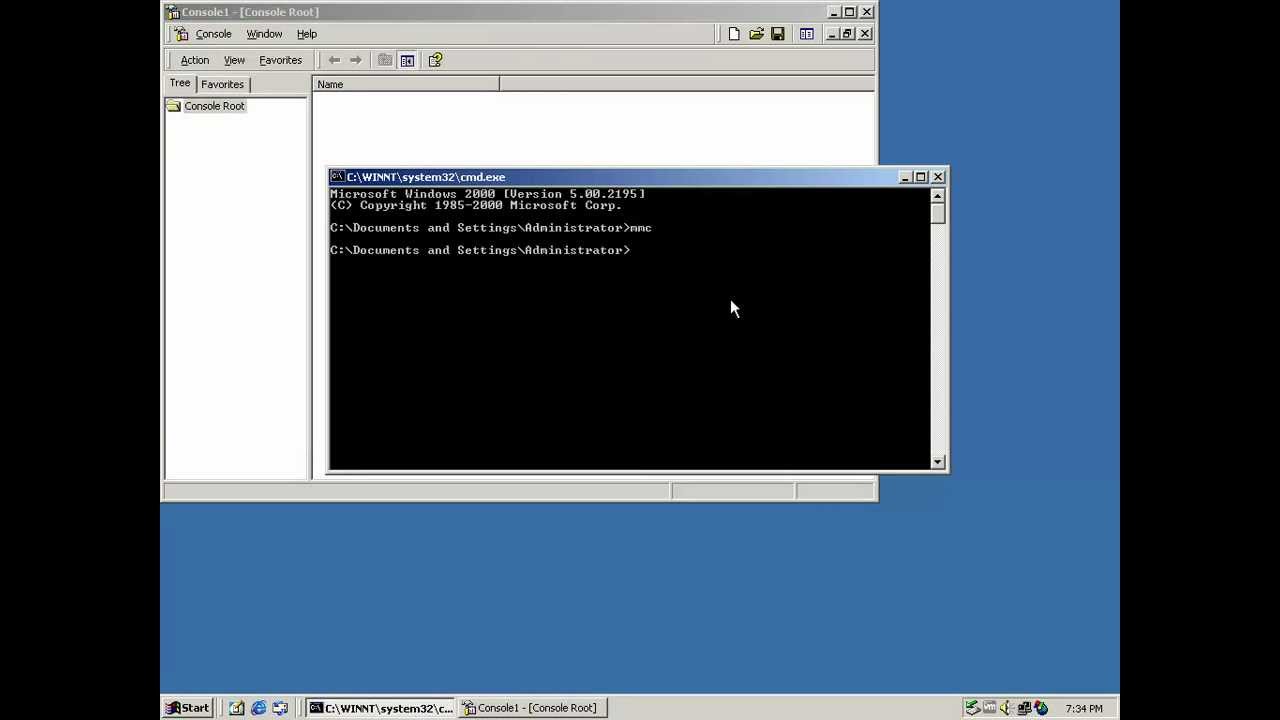
Task: Click the Copyright 1985-2000 Microsoft Corp line
Action: click(x=476, y=205)
